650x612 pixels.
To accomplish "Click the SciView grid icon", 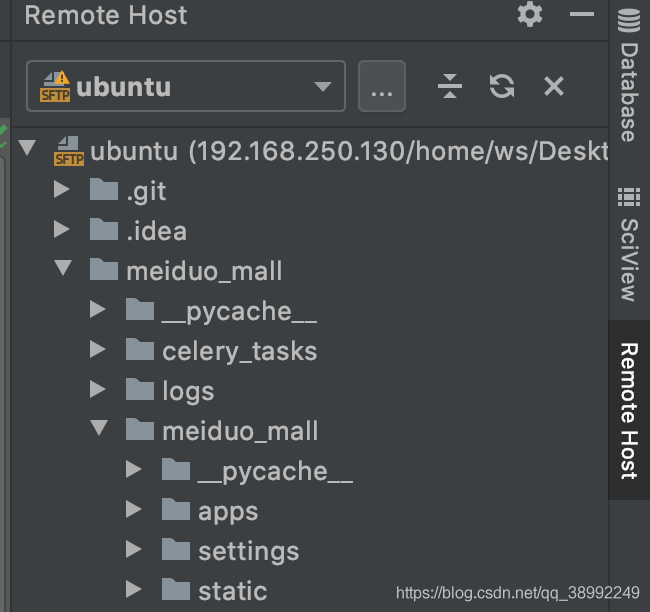I will [629, 197].
